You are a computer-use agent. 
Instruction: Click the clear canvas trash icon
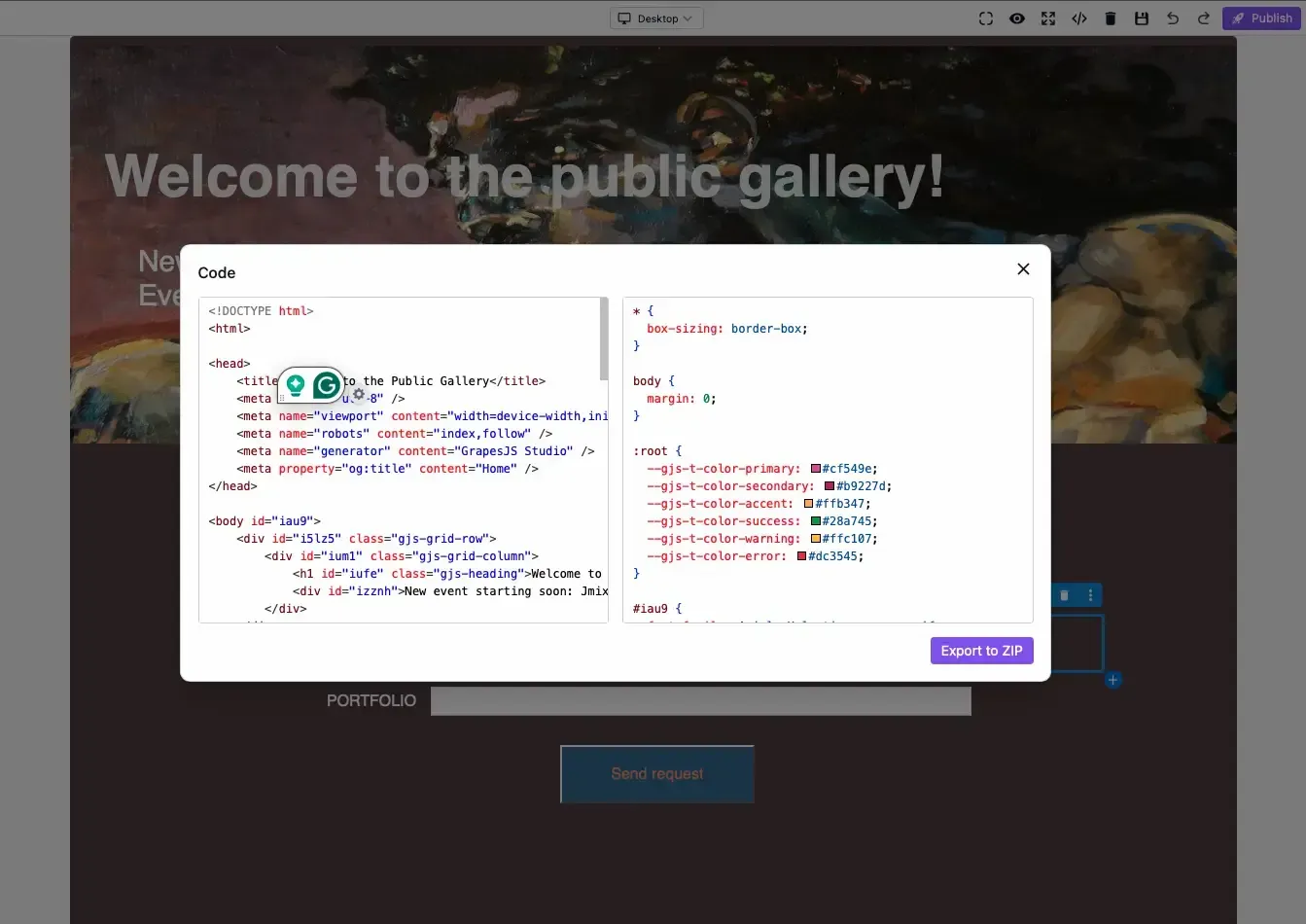pyautogui.click(x=1110, y=18)
